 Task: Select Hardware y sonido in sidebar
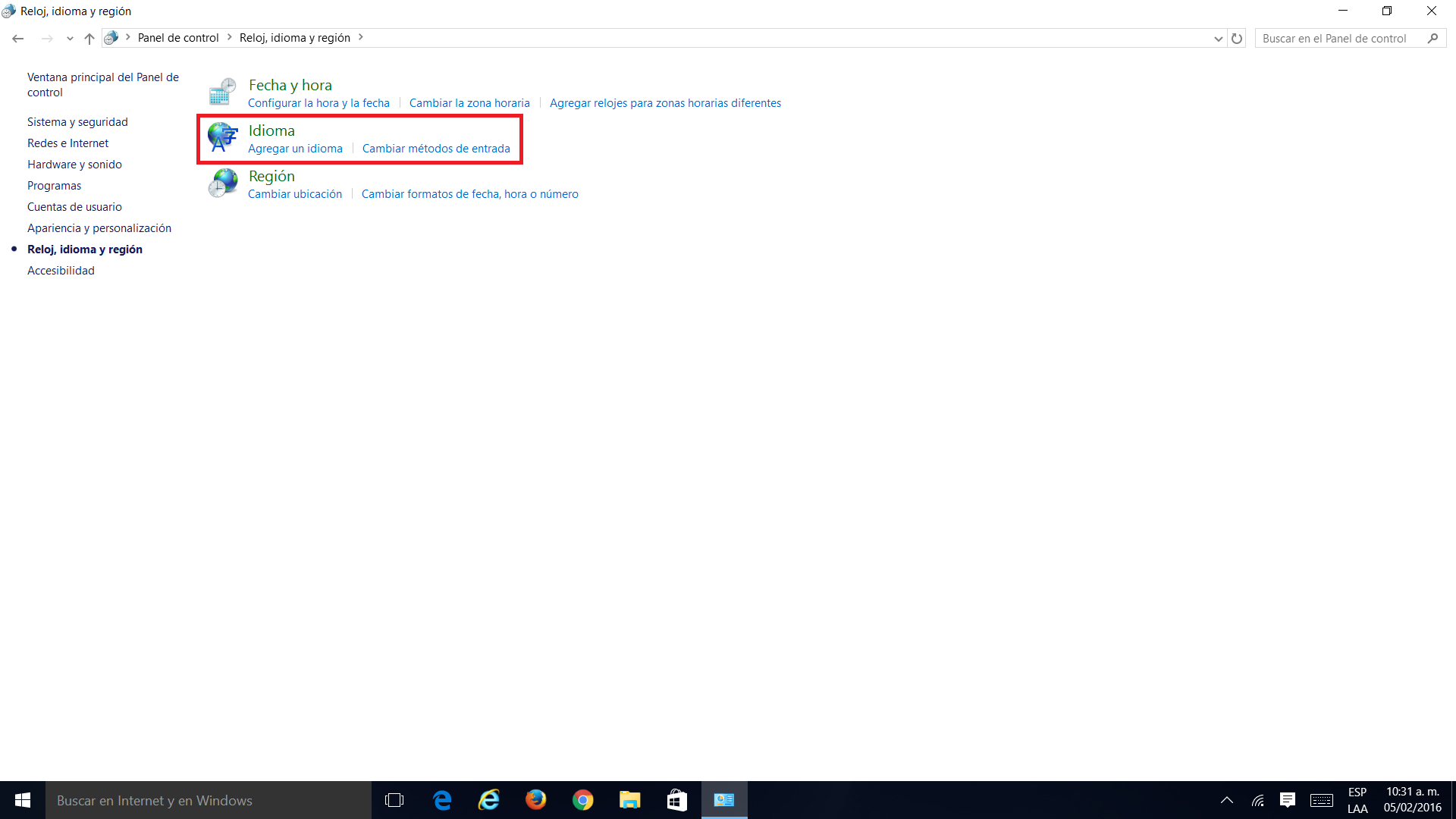[x=74, y=165]
